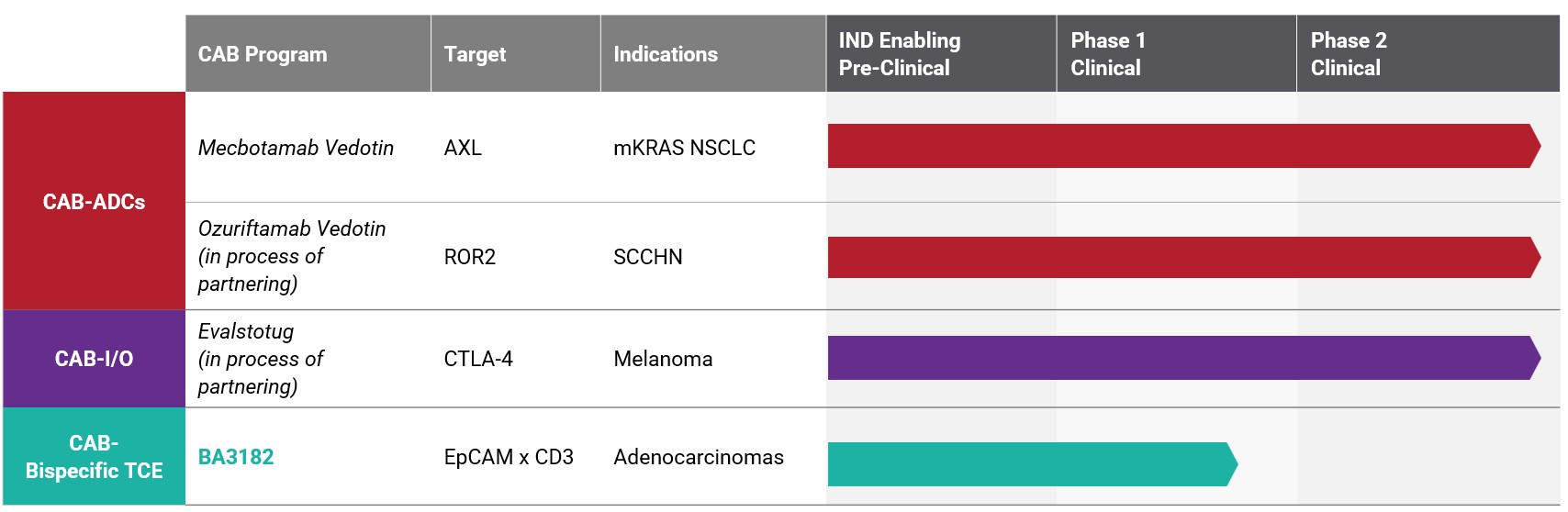The width and height of the screenshot is (1568, 512).
Task: Open the BA3182 program link
Action: (x=236, y=457)
